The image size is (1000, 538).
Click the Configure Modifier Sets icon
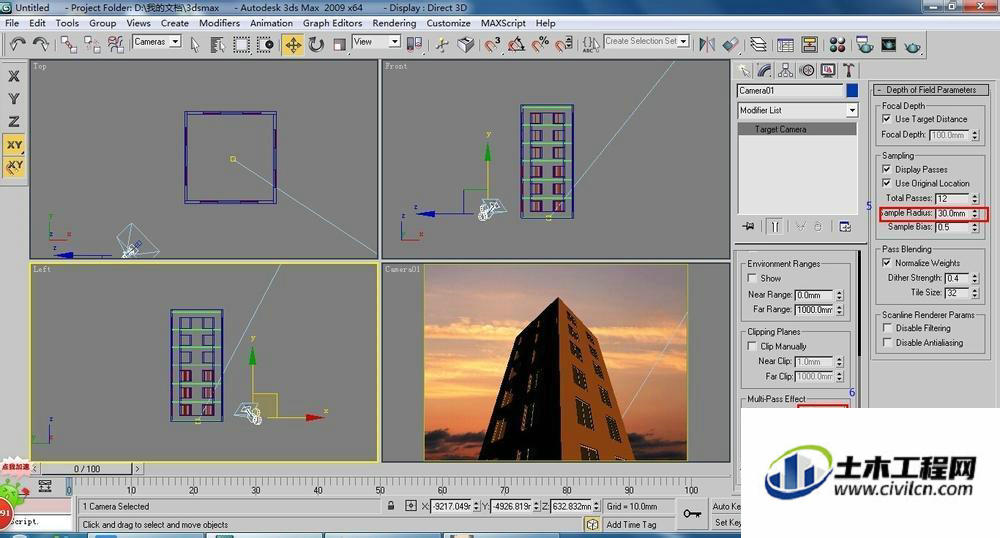pyautogui.click(x=845, y=226)
